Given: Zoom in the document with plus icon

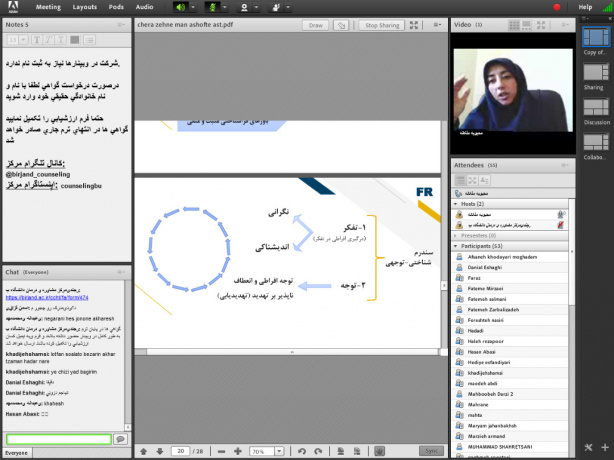Looking at the screenshot, I should 237,451.
